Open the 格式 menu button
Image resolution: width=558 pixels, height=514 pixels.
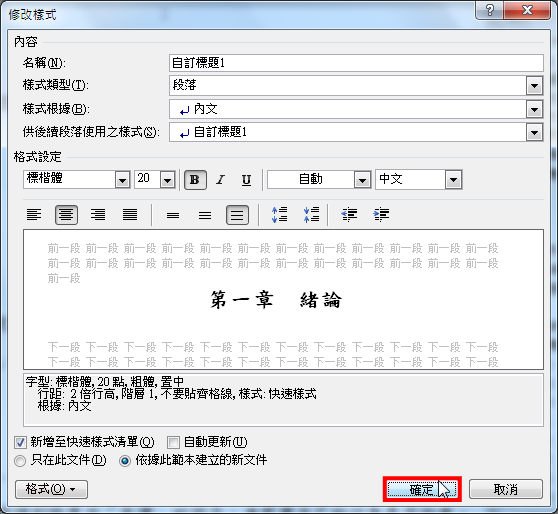click(51, 489)
